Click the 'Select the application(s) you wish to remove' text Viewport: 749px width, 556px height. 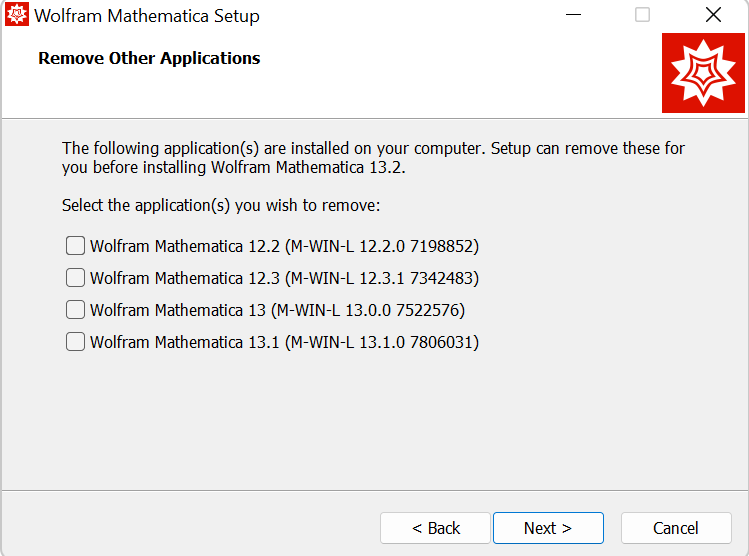pyautogui.click(x=221, y=205)
